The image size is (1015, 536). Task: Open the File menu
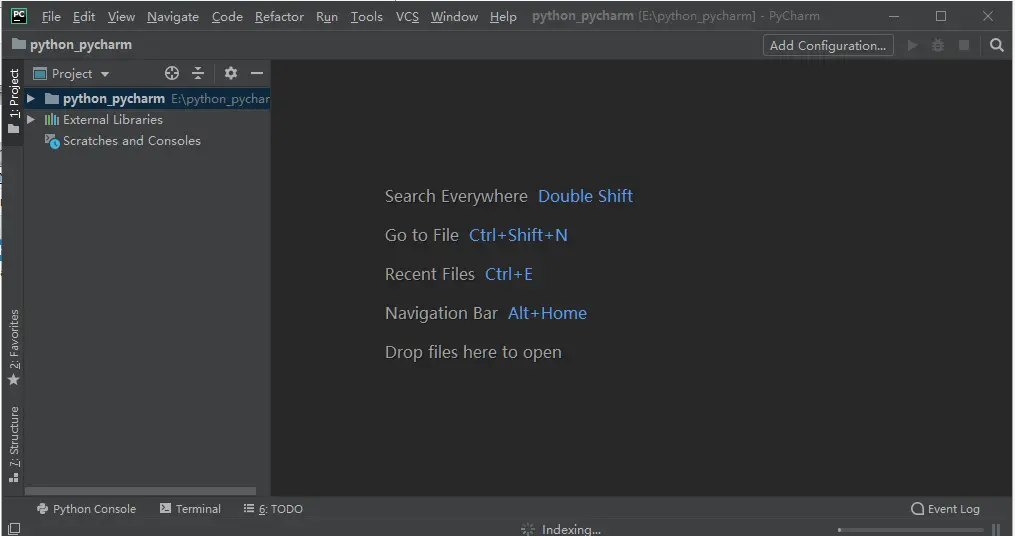[x=51, y=17]
